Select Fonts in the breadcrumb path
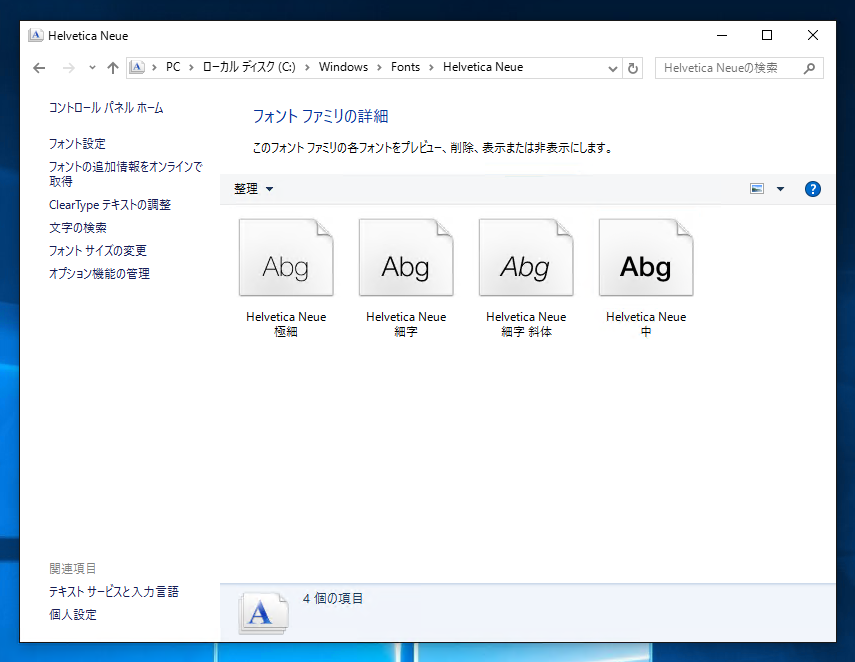Viewport: 855px width, 662px height. [x=405, y=67]
